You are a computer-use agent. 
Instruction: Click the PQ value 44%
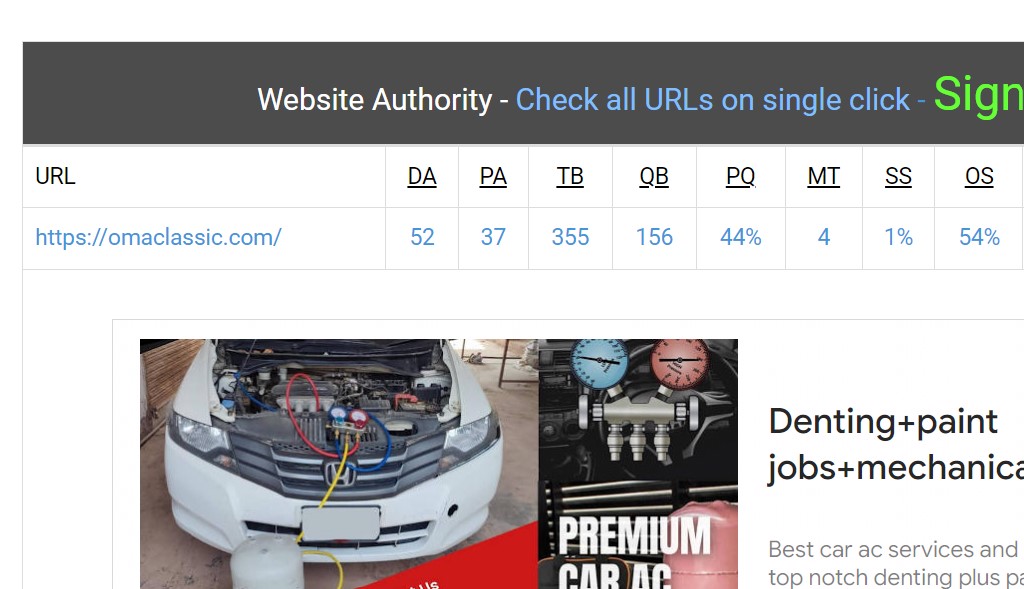point(741,237)
